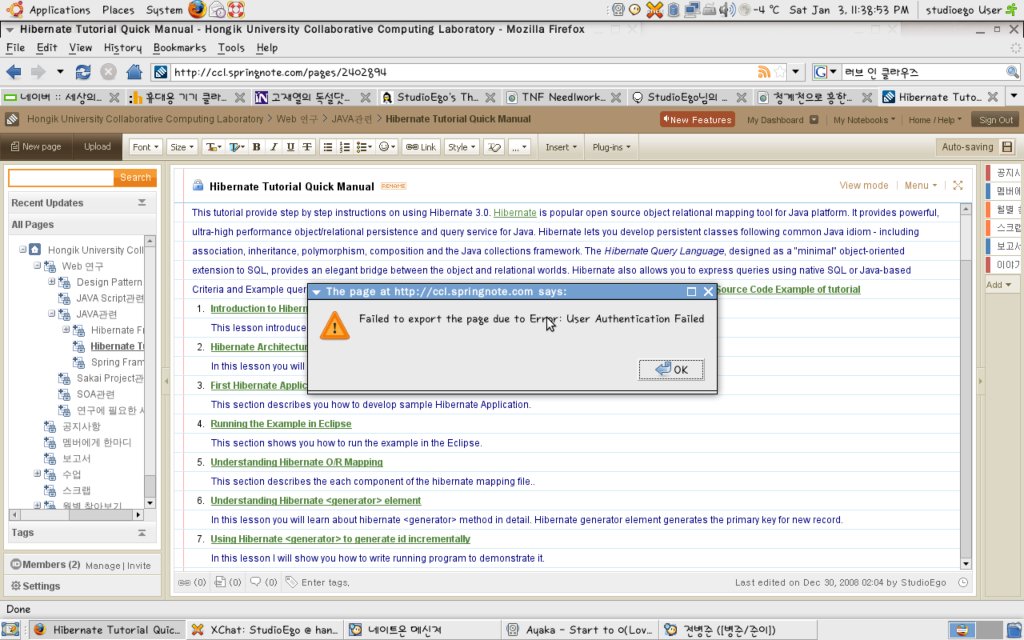
Task: Bookmark this page with the star icon
Action: (779, 72)
